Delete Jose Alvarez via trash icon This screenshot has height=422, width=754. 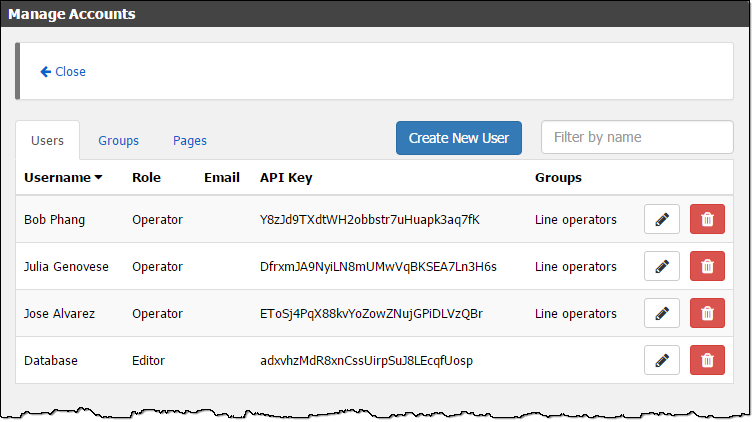pyautogui.click(x=707, y=313)
